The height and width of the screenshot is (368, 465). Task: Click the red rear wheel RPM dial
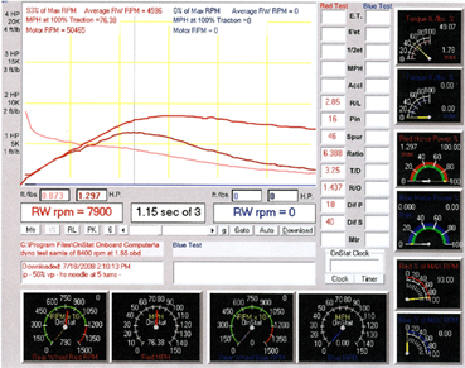pyautogui.click(x=65, y=327)
